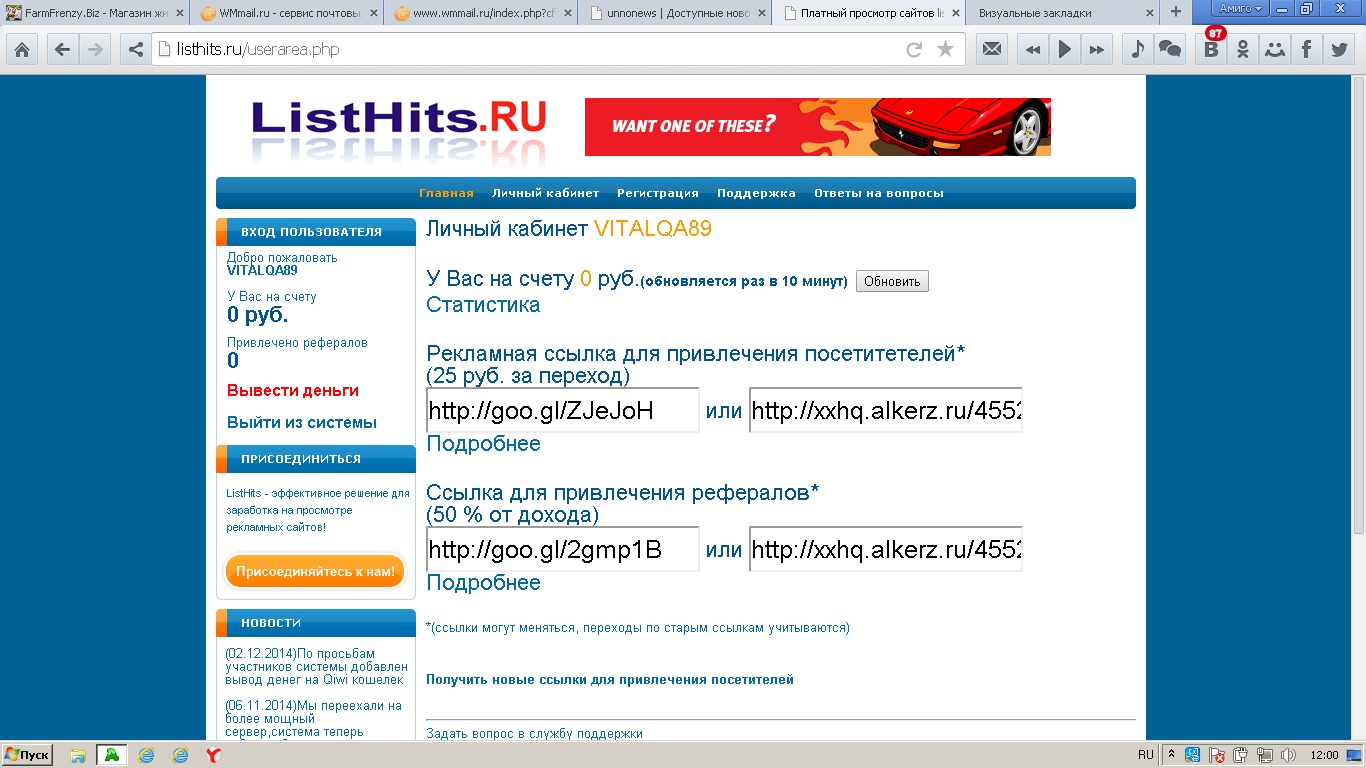Open VKontakte notifications icon
This screenshot has width=1366, height=768.
pos(1211,49)
